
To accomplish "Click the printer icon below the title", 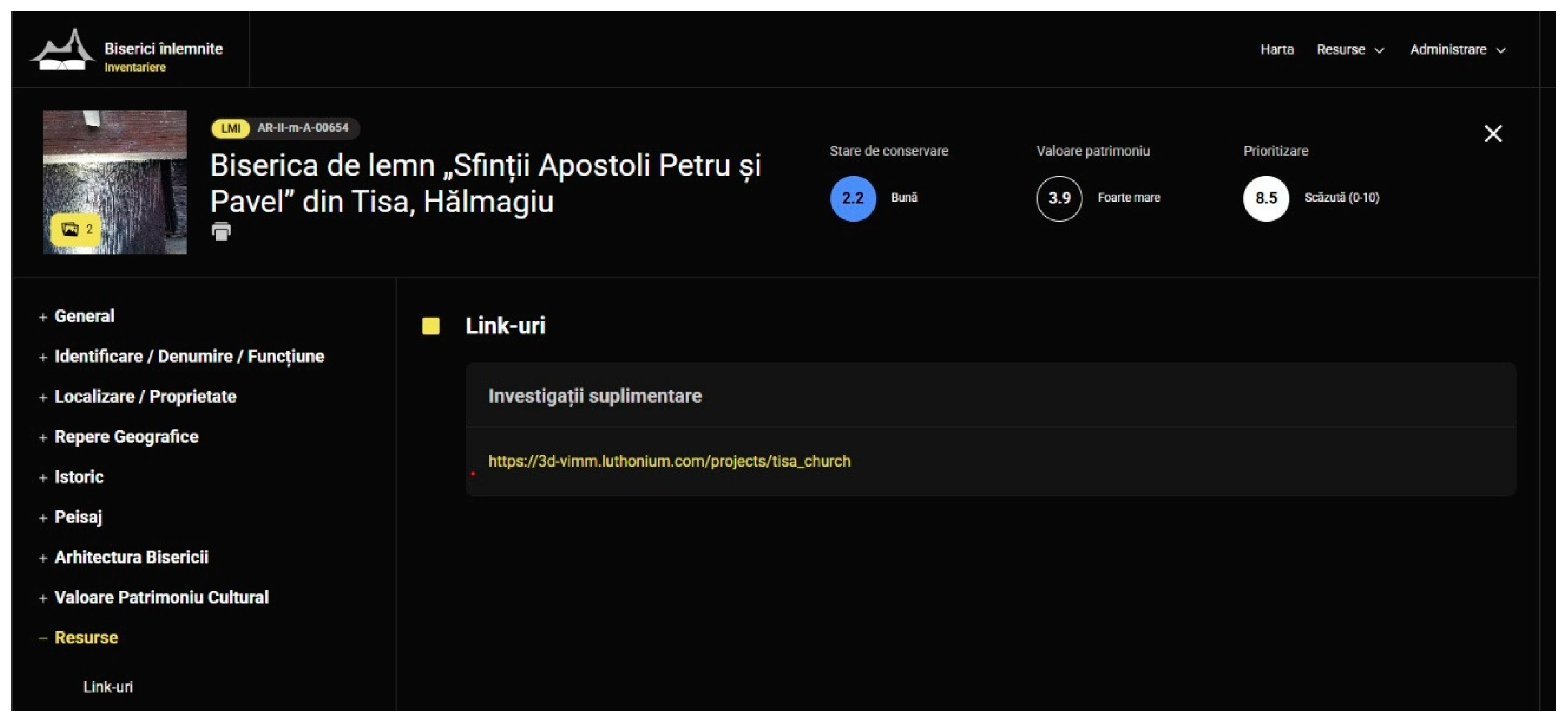I will (x=221, y=231).
